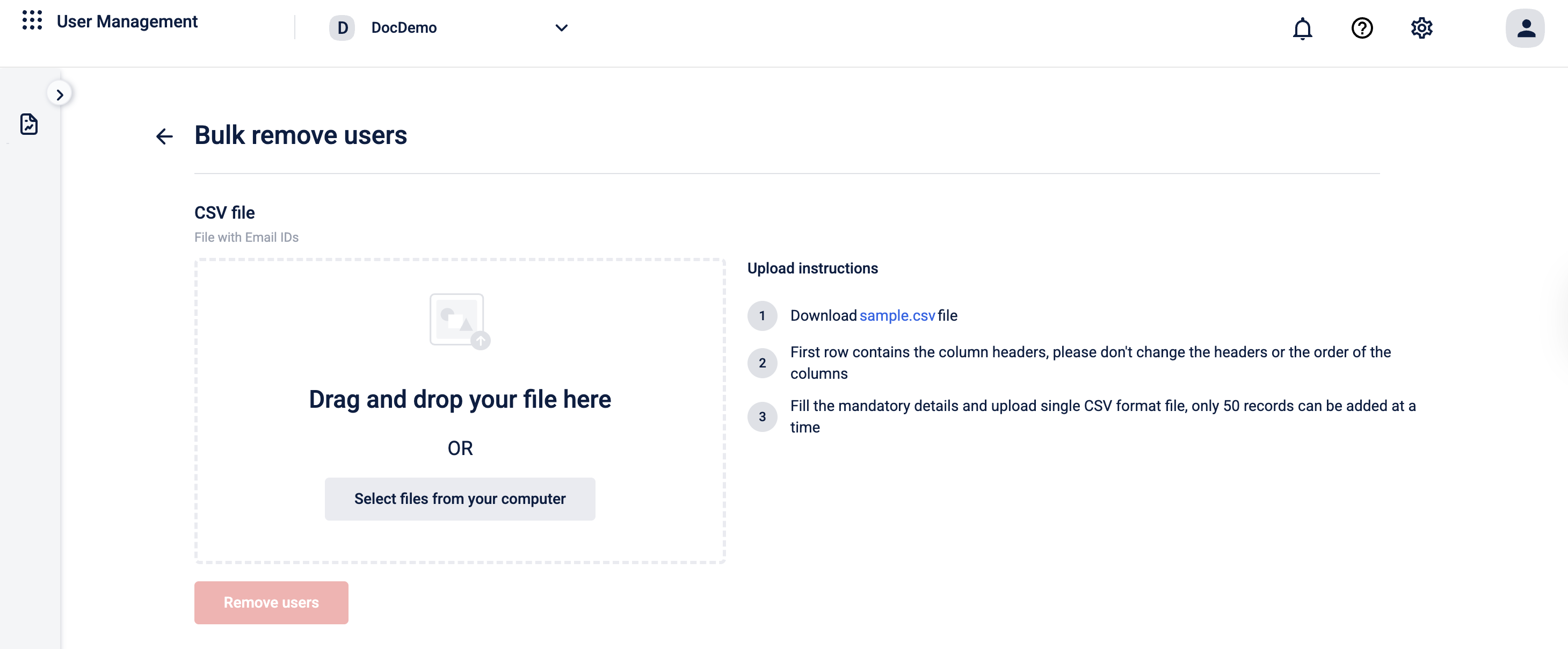Open the nine-dot app launcher grid
The height and width of the screenshot is (649, 1568).
(32, 20)
